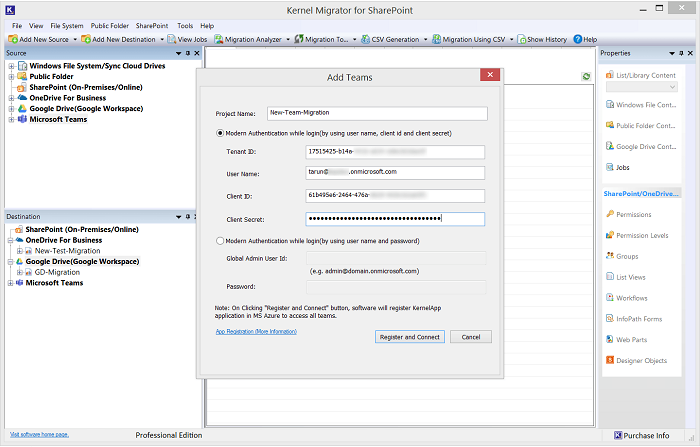
Task: Close the Properties panel
Action: (x=690, y=53)
